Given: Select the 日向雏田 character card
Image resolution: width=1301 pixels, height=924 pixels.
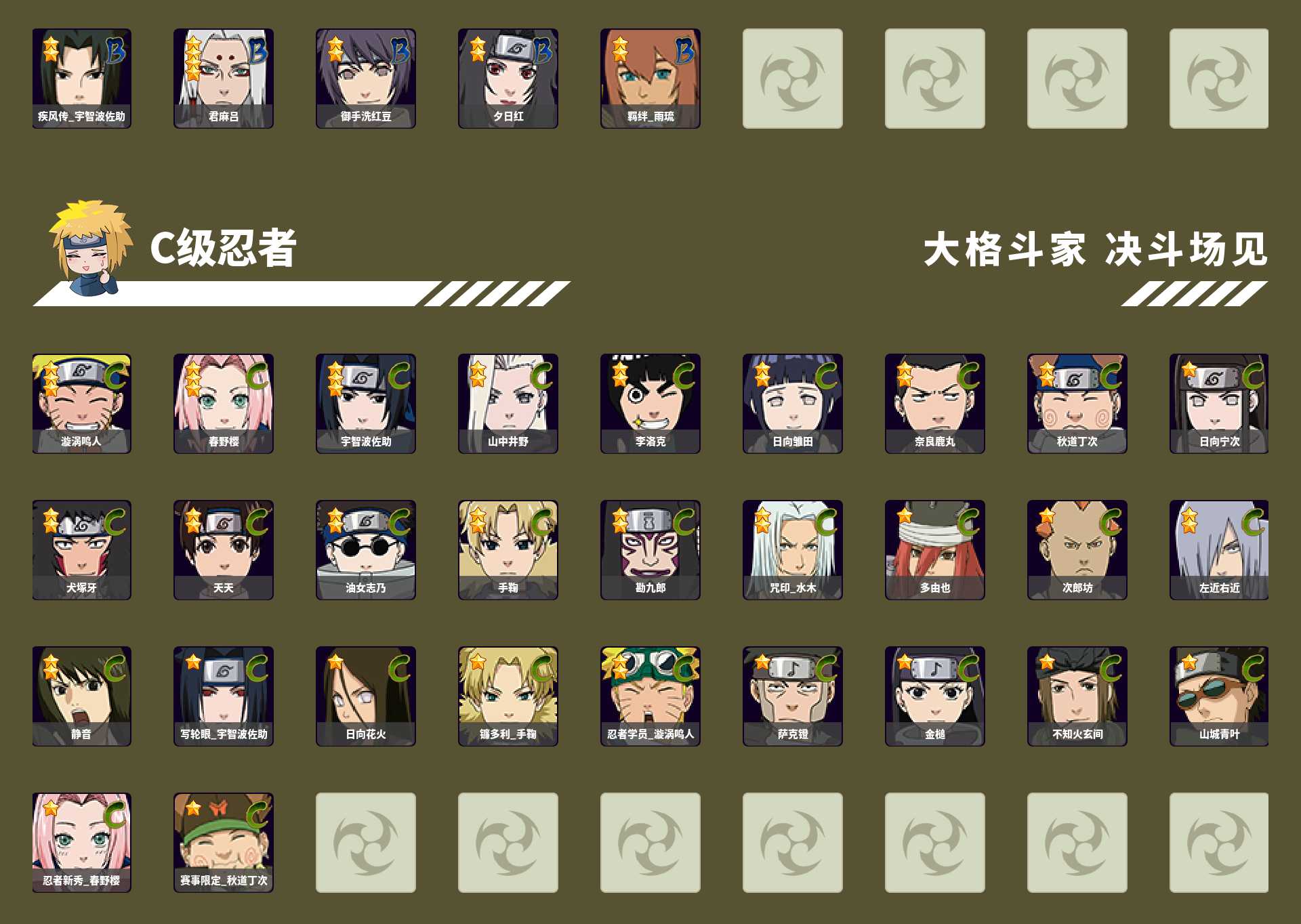Looking at the screenshot, I should click(793, 404).
